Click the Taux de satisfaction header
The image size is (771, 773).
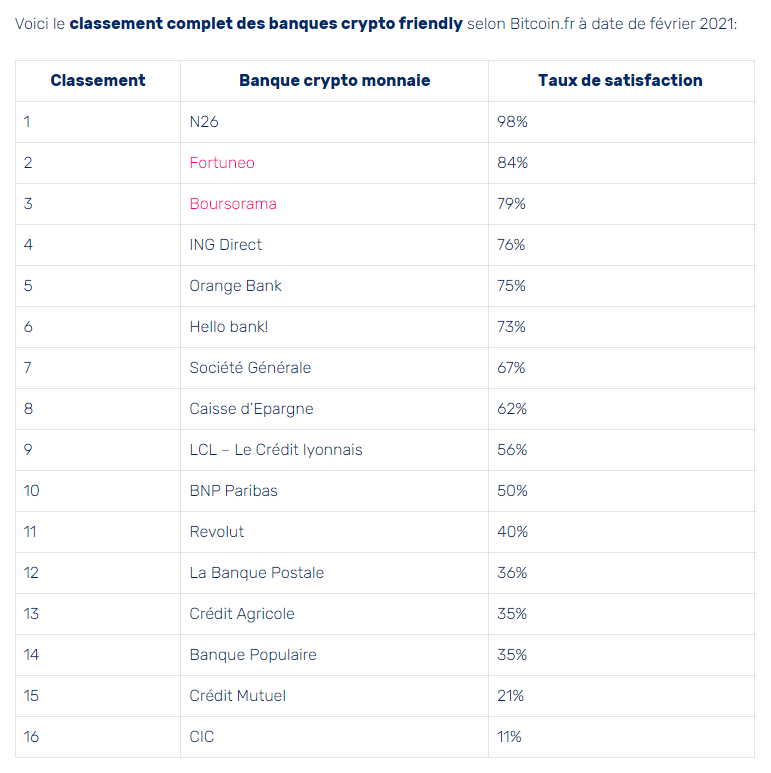tap(620, 81)
